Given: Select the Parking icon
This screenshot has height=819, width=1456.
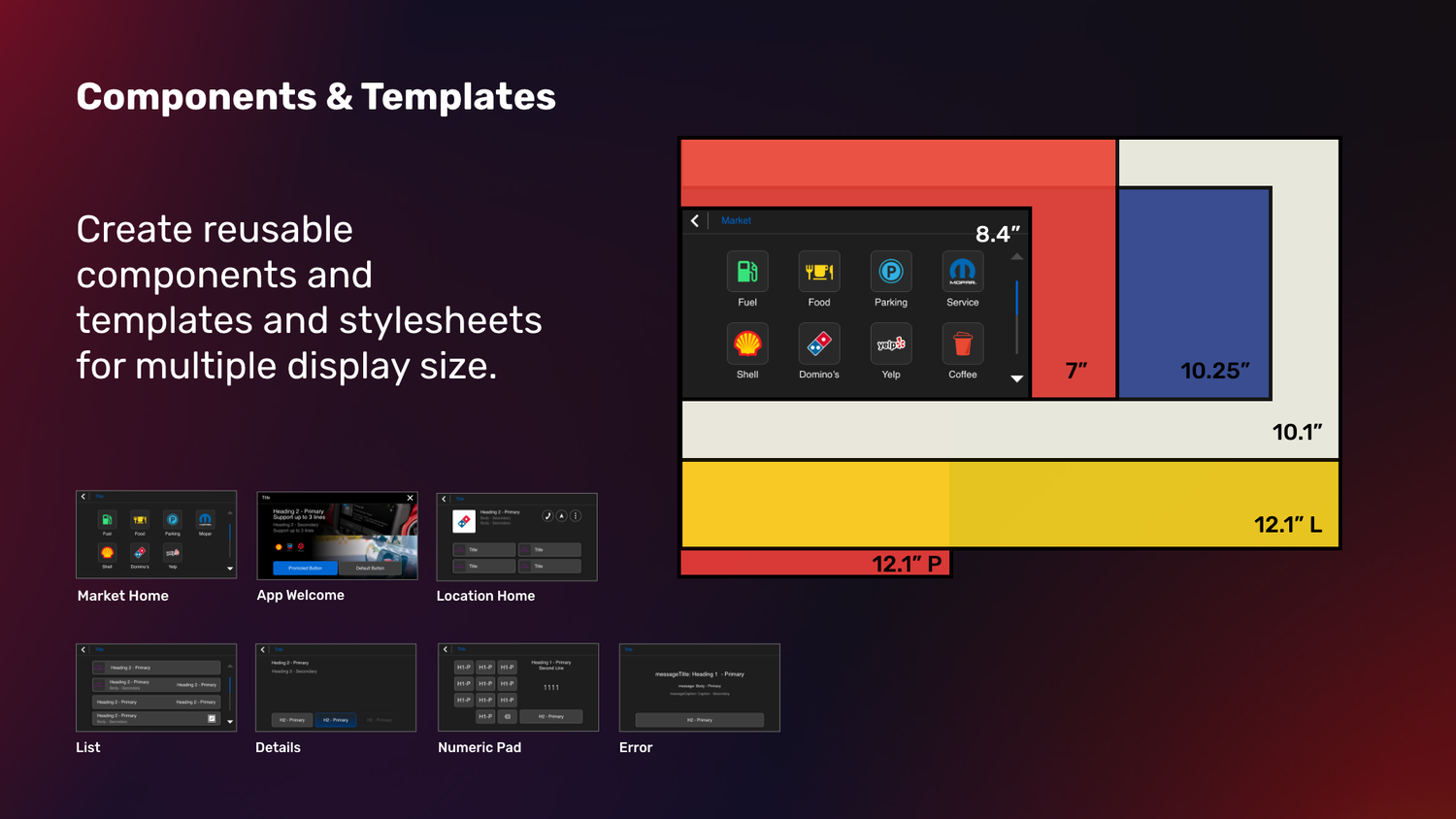Looking at the screenshot, I should [890, 272].
